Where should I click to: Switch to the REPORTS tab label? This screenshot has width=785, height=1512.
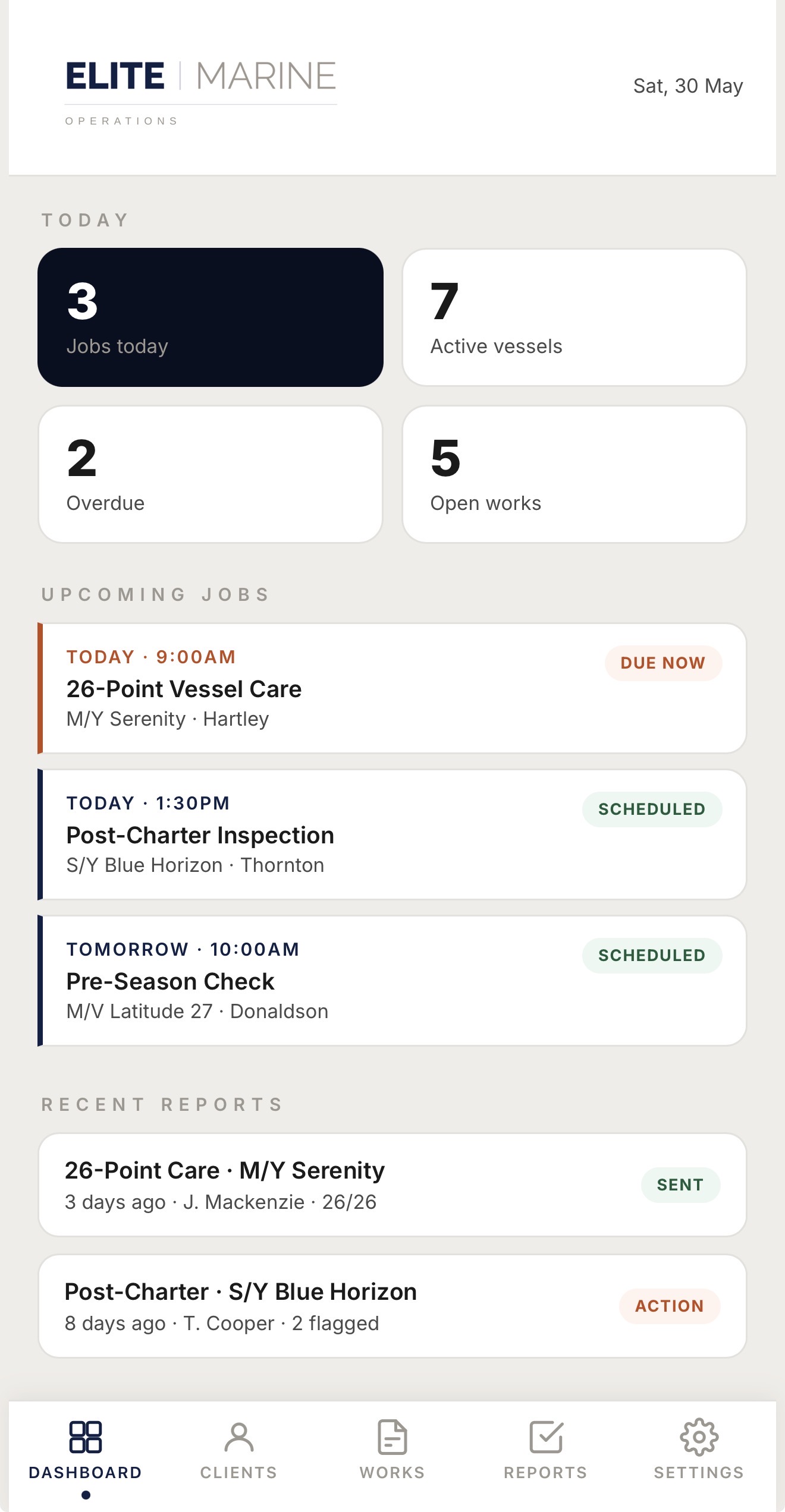pos(546,1473)
